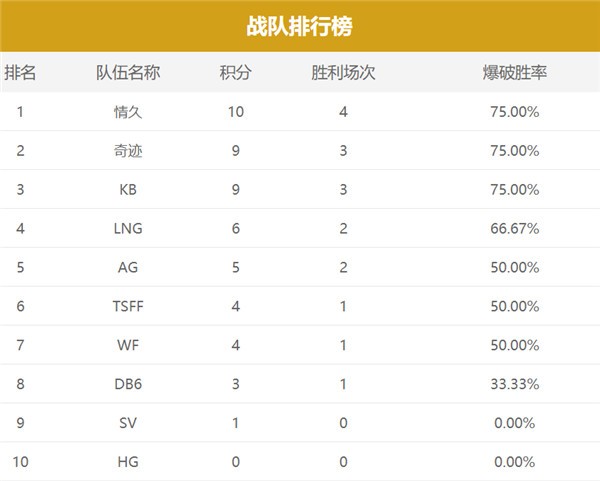Click the last-ranked team HG
The height and width of the screenshot is (481, 600).
[129, 463]
